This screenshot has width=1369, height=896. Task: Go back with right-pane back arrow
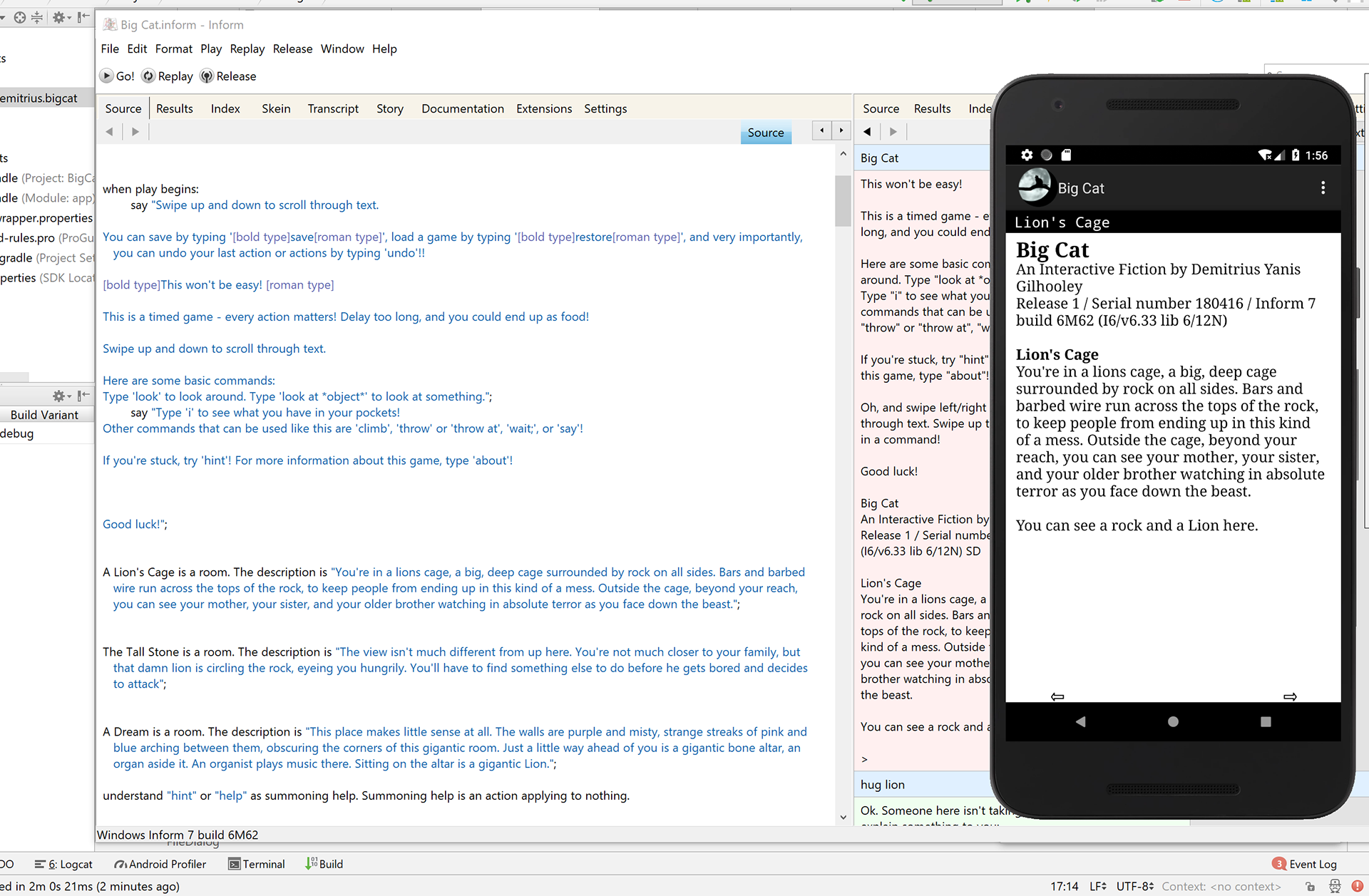coord(867,132)
